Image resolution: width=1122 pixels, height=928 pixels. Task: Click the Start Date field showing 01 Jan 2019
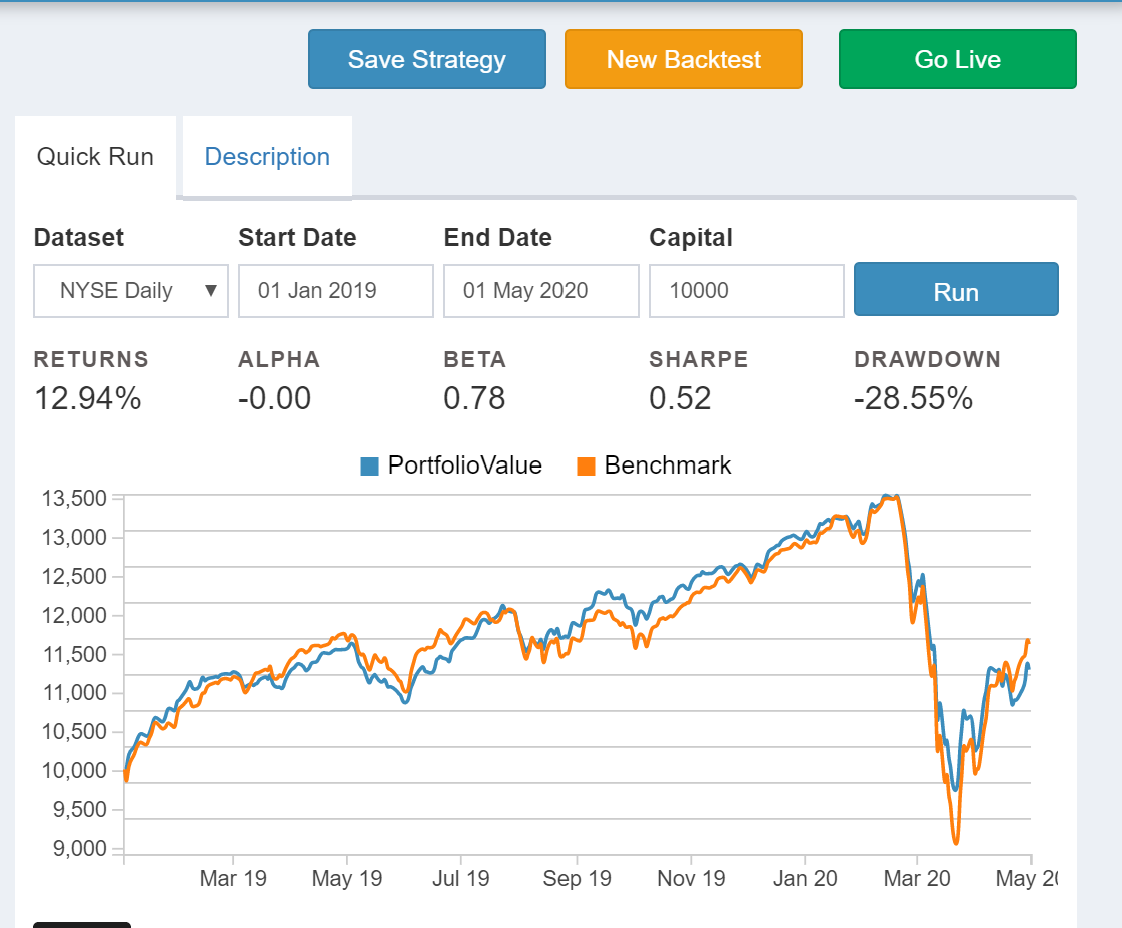[335, 290]
